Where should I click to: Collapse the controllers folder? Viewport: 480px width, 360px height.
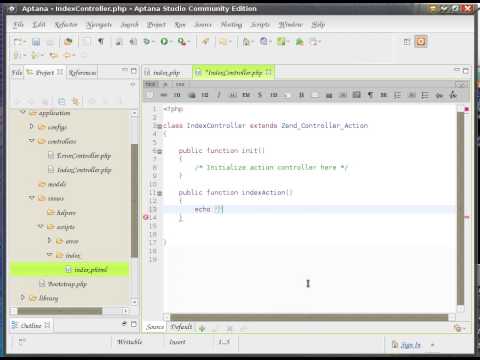click(x=31, y=141)
